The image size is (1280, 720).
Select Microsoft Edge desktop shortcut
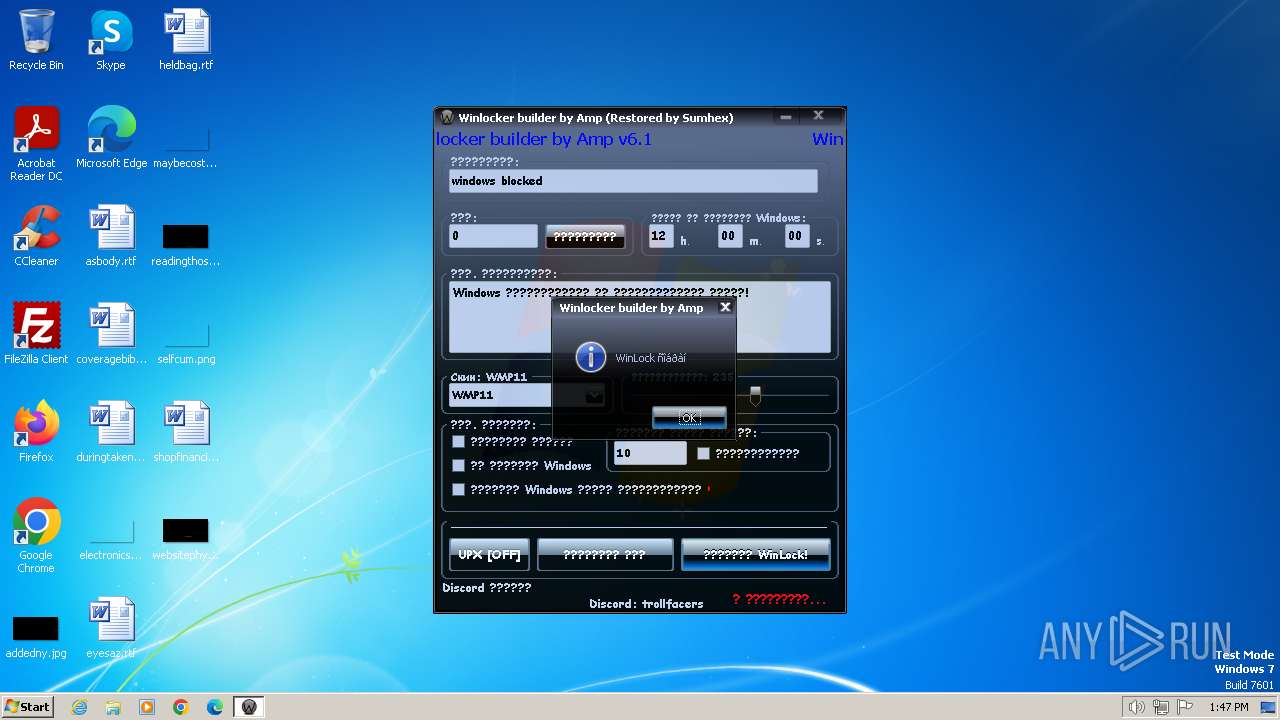(x=111, y=138)
